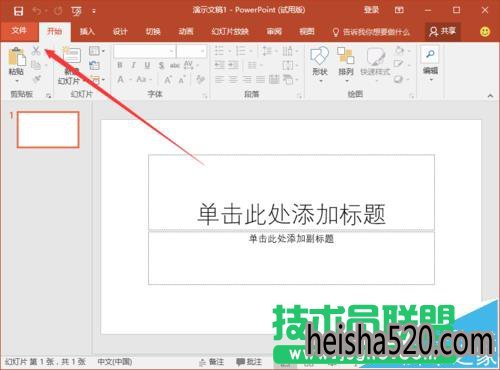500x370 pixels.
Task: Expand the 粘贴 dropdown arrow
Action: (x=16, y=81)
